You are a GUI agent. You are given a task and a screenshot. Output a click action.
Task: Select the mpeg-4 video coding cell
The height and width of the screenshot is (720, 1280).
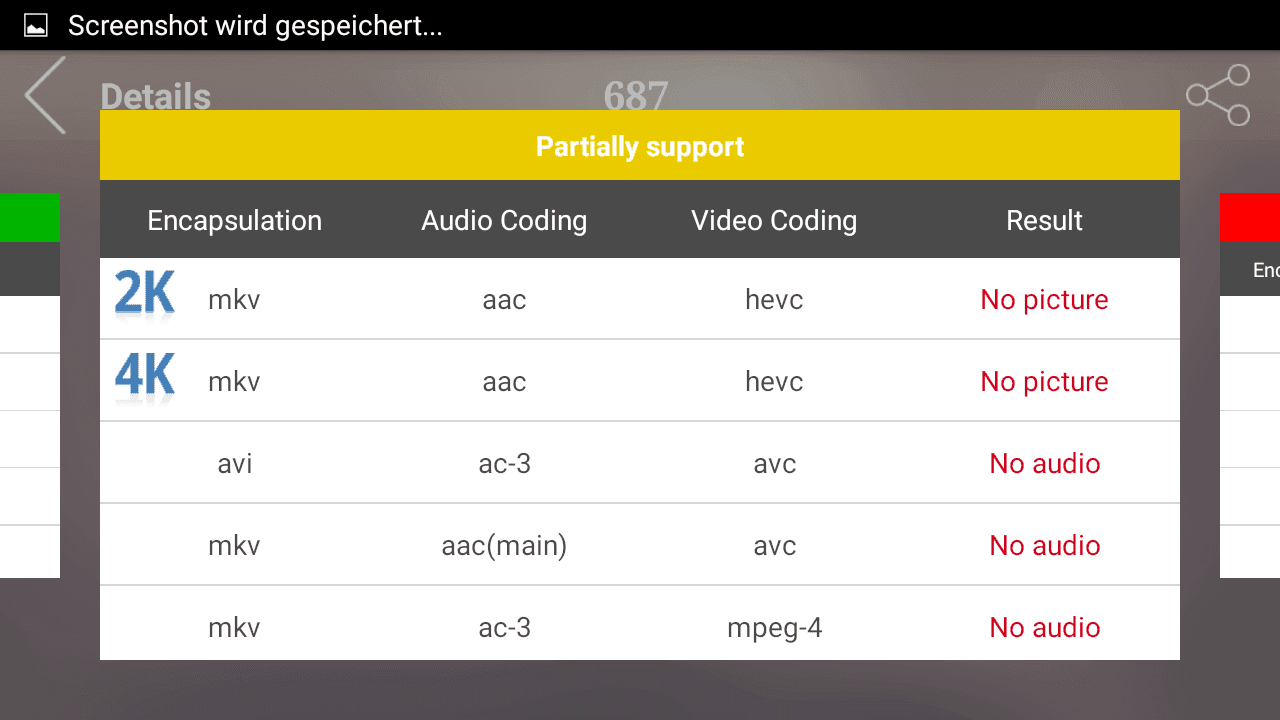click(775, 628)
